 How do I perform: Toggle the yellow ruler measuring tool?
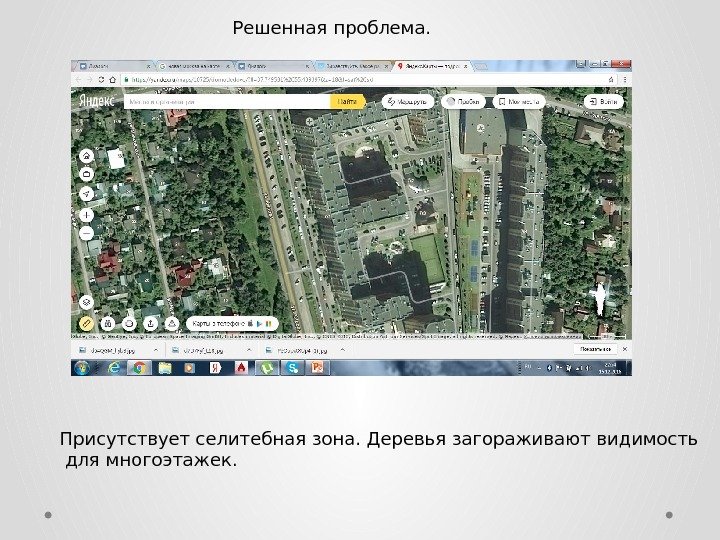[86, 323]
